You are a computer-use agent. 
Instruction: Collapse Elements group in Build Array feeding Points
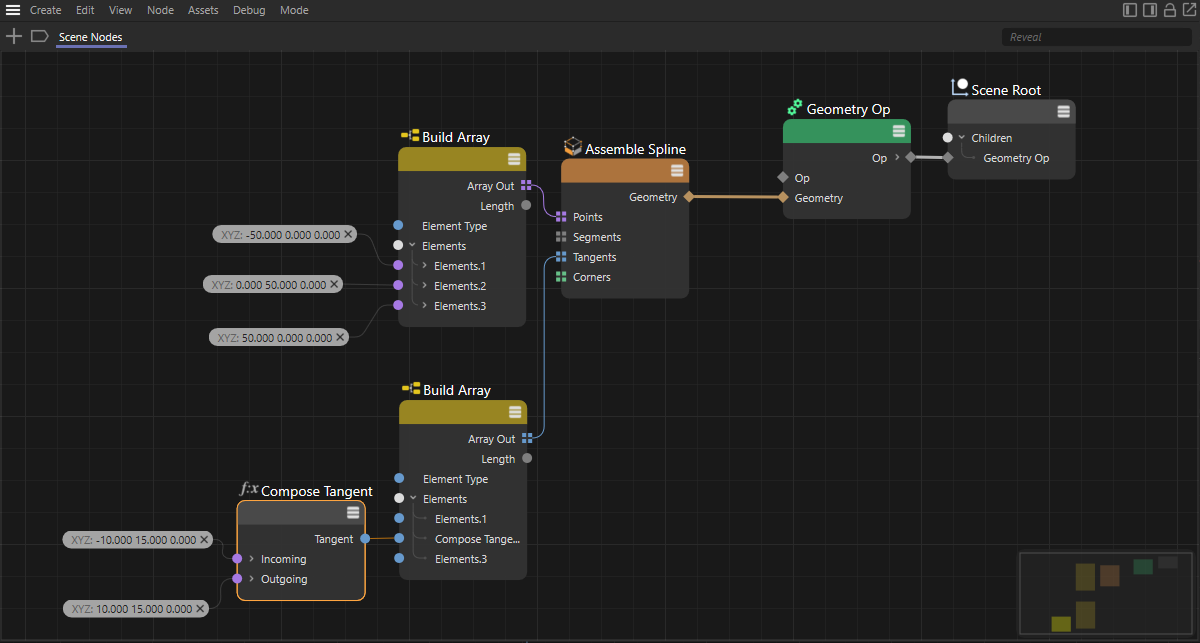point(411,245)
